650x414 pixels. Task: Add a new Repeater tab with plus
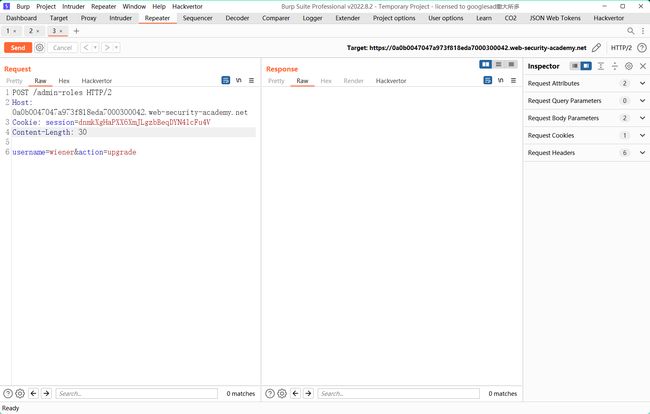[x=76, y=31]
